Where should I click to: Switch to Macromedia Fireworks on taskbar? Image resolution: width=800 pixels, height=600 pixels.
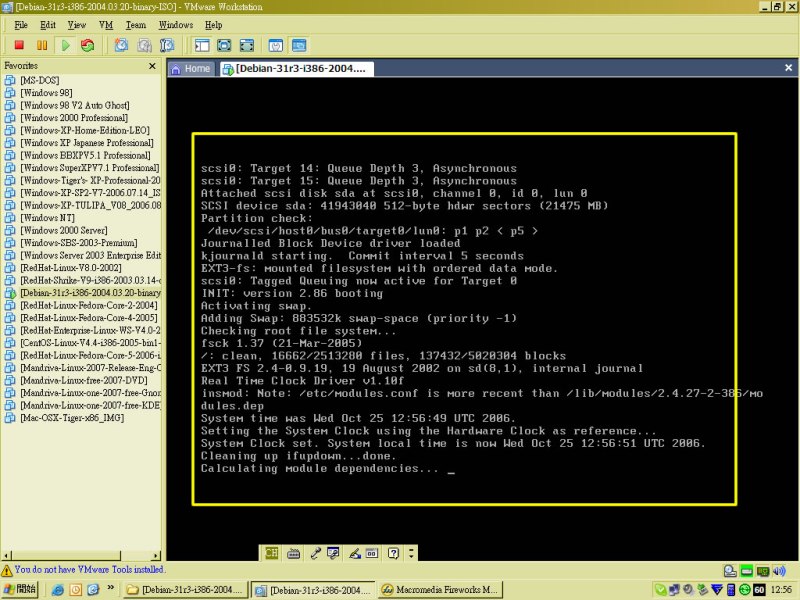[440, 590]
